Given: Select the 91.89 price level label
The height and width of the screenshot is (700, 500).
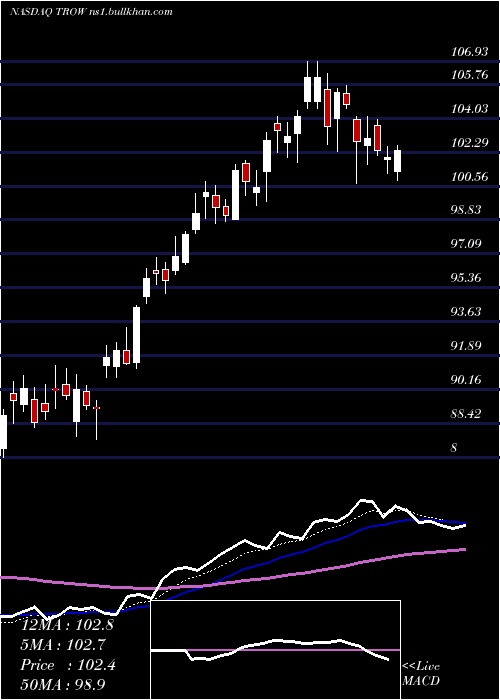Looking at the screenshot, I should pyautogui.click(x=467, y=346).
